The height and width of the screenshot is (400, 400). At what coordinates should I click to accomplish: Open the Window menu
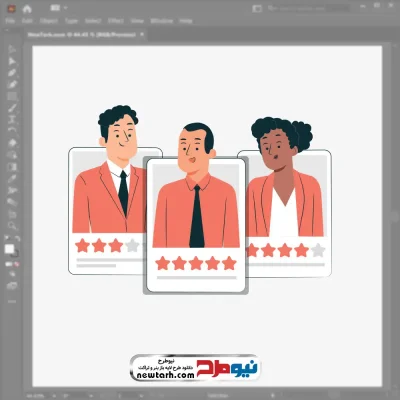point(162,21)
